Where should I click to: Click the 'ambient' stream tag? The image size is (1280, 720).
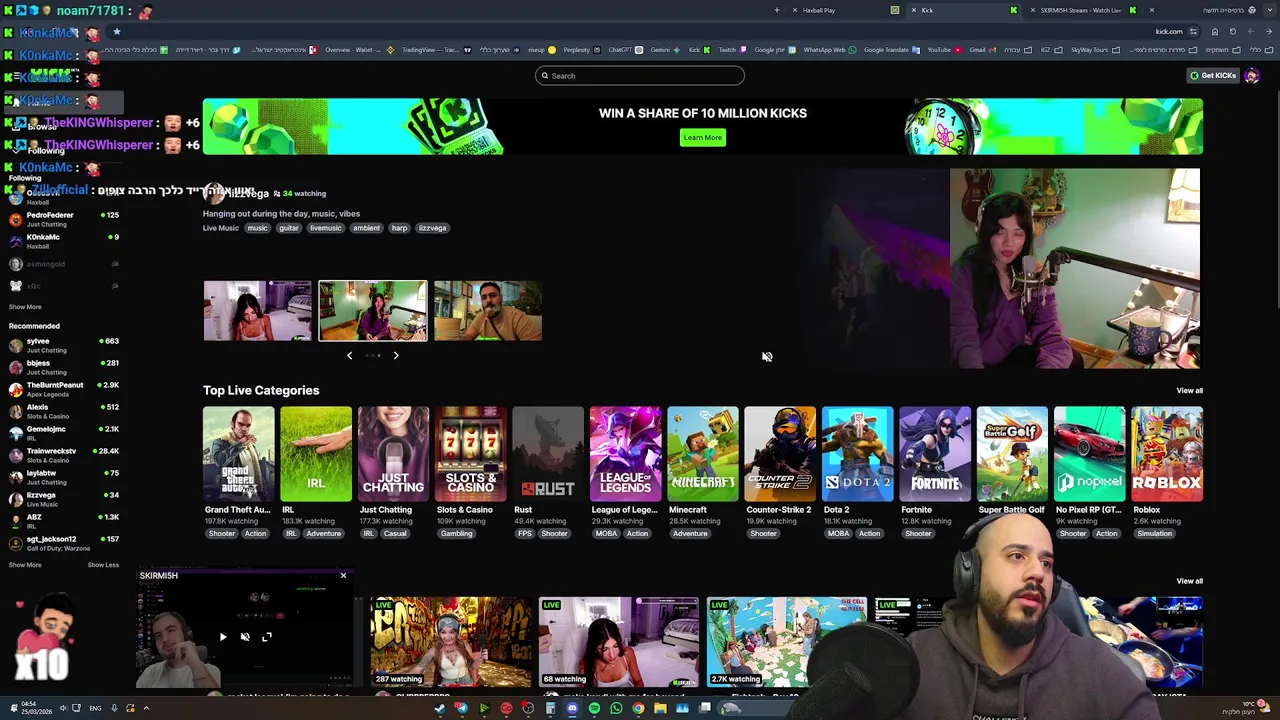point(366,228)
